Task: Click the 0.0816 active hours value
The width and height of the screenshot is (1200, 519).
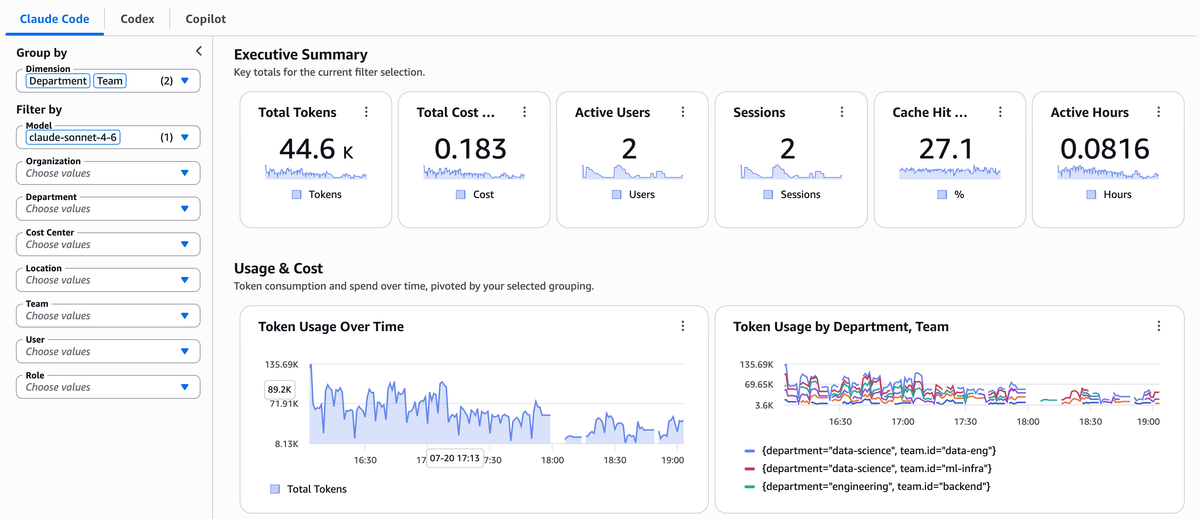Action: [x=1104, y=149]
